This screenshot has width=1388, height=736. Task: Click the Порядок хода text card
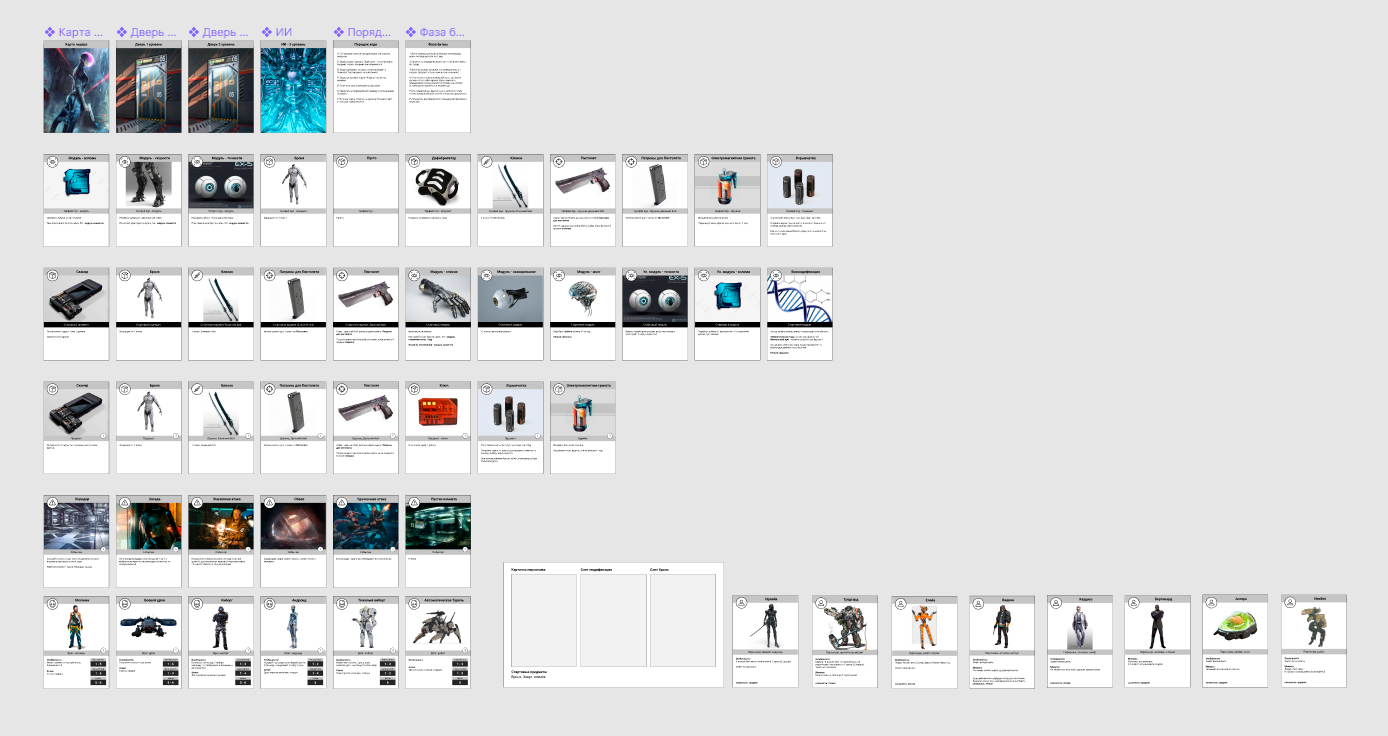365,87
